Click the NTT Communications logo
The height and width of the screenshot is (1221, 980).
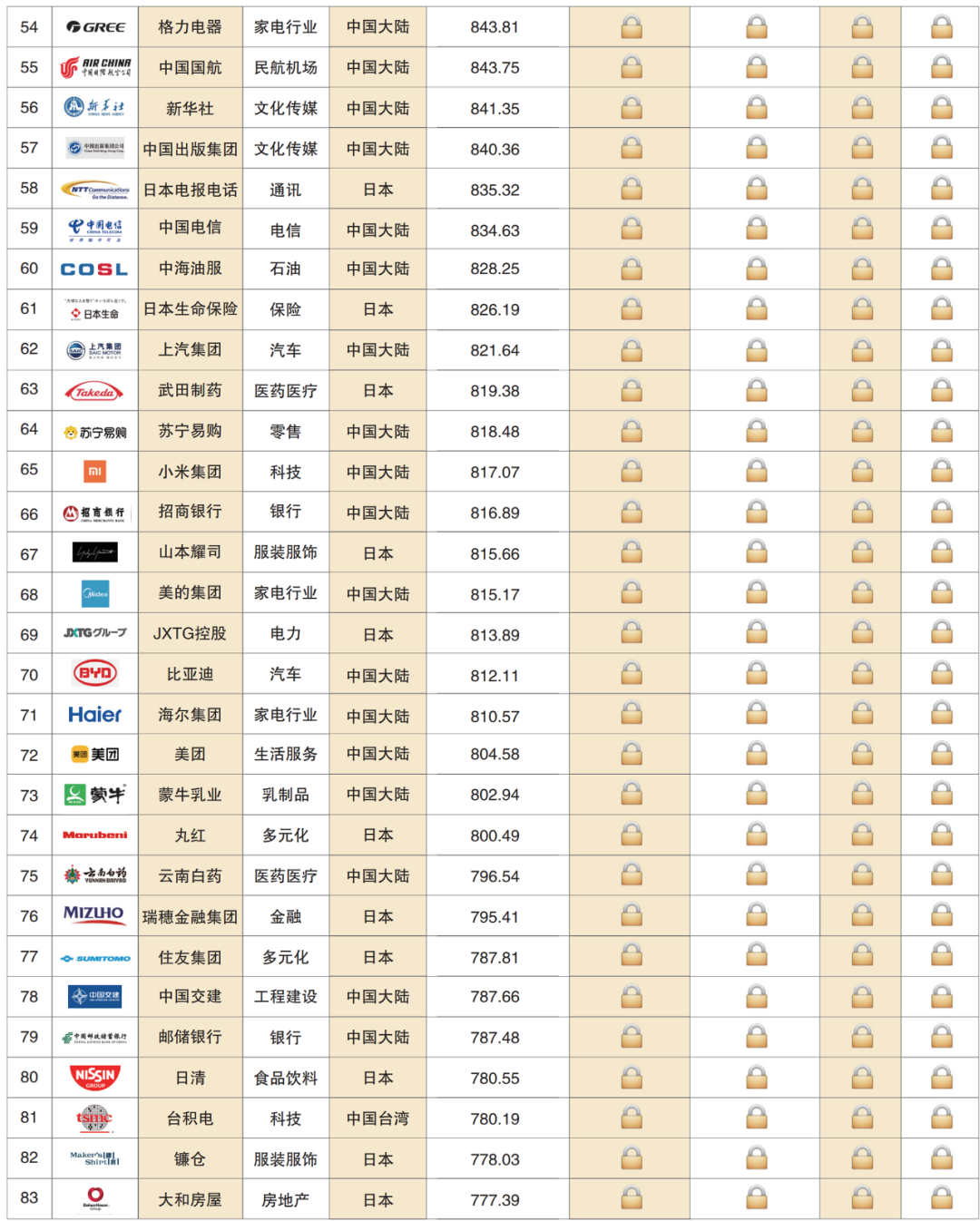coord(95,190)
